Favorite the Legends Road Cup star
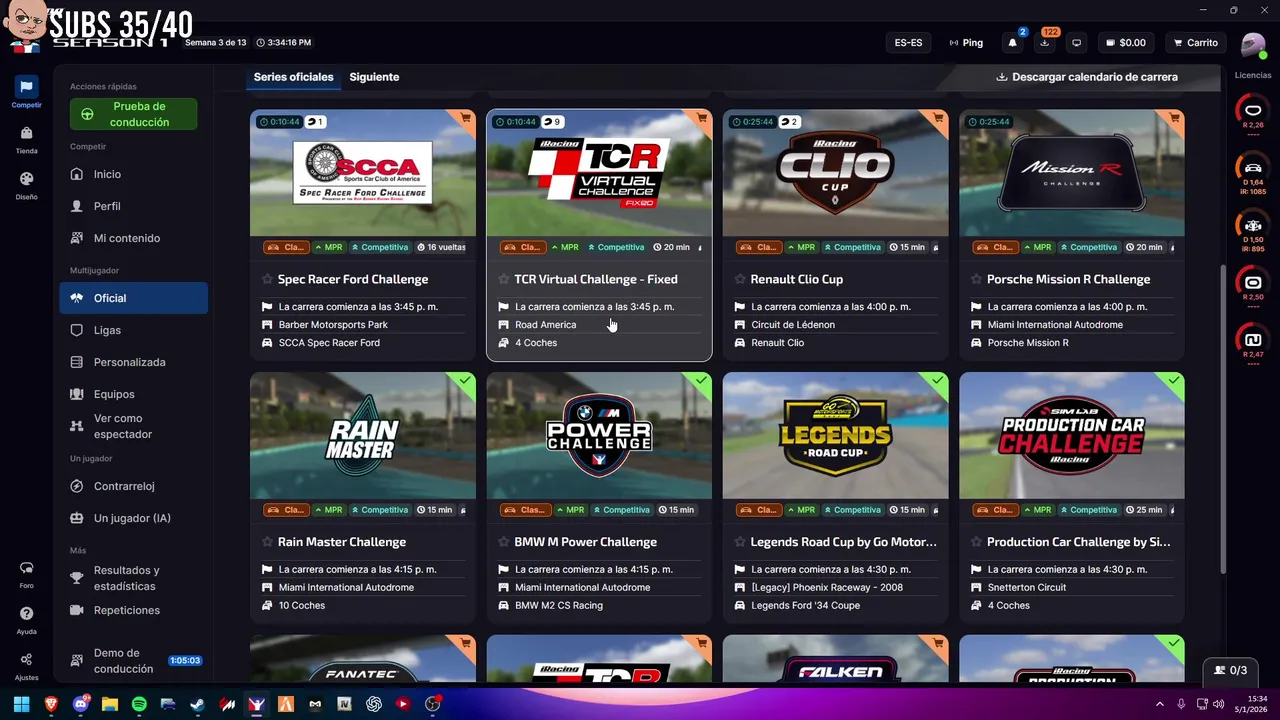The height and width of the screenshot is (720, 1280). [x=740, y=542]
